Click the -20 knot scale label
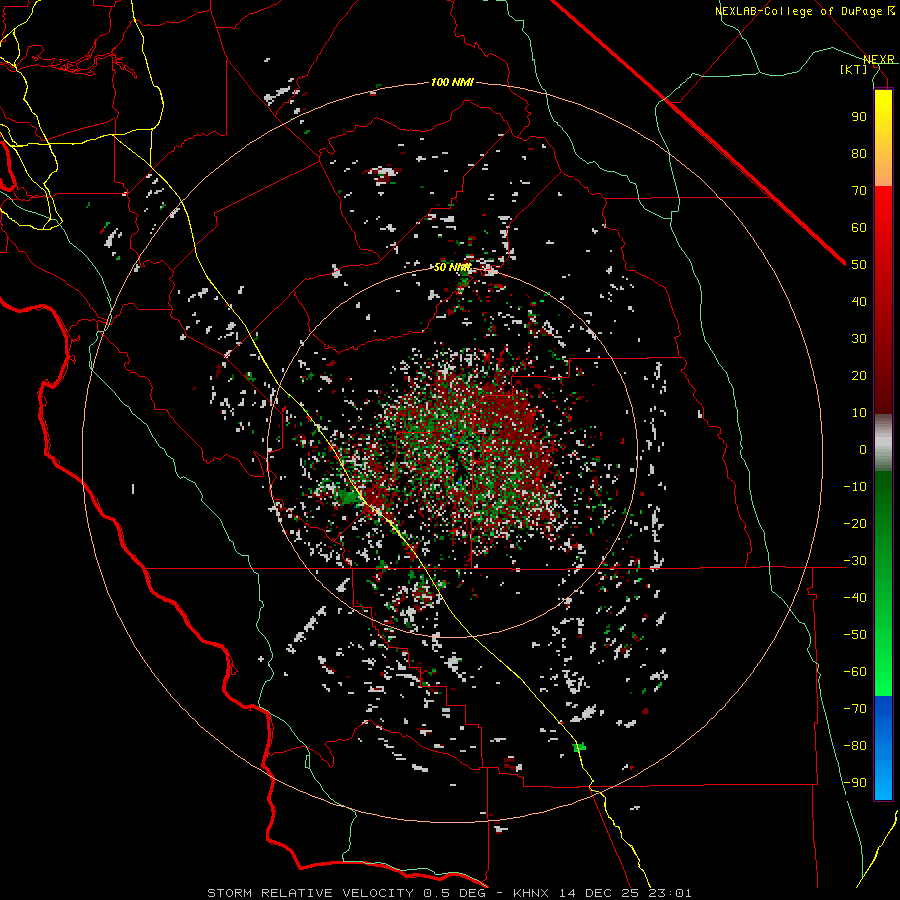This screenshot has height=900, width=900. (855, 524)
